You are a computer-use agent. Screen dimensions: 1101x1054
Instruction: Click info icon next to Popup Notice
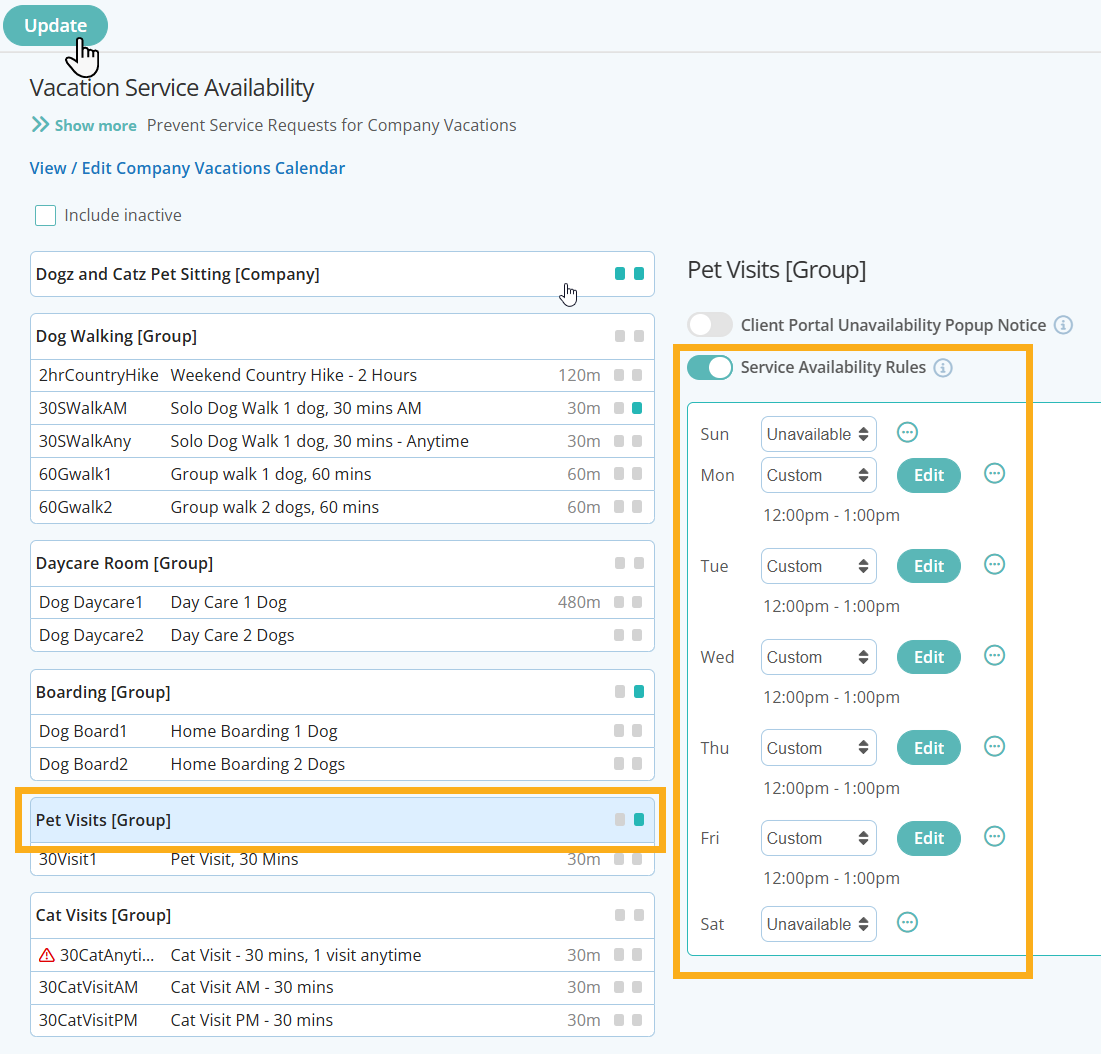pyautogui.click(x=1064, y=325)
